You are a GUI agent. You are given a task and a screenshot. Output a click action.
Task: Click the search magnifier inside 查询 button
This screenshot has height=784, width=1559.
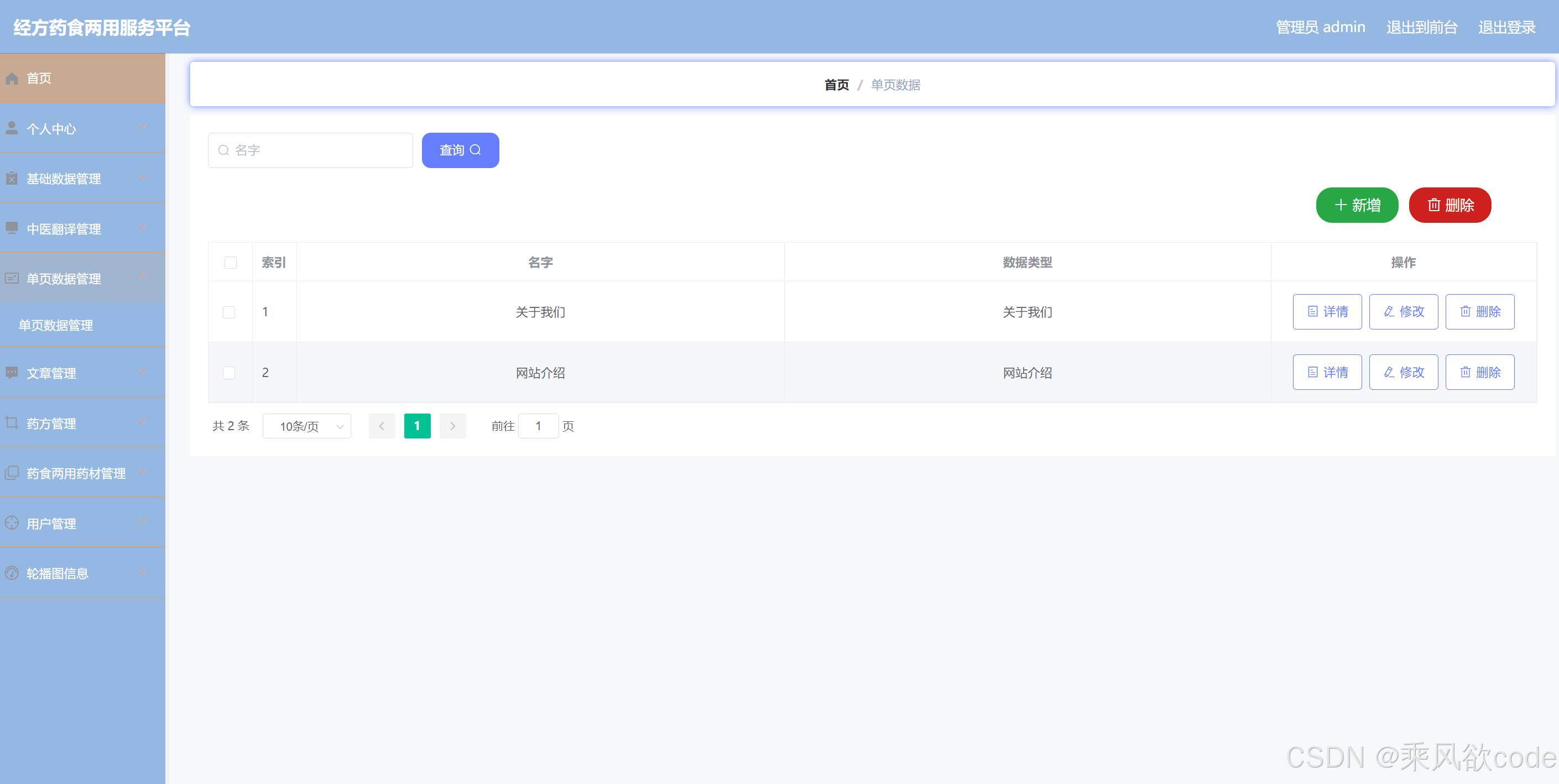pos(476,150)
